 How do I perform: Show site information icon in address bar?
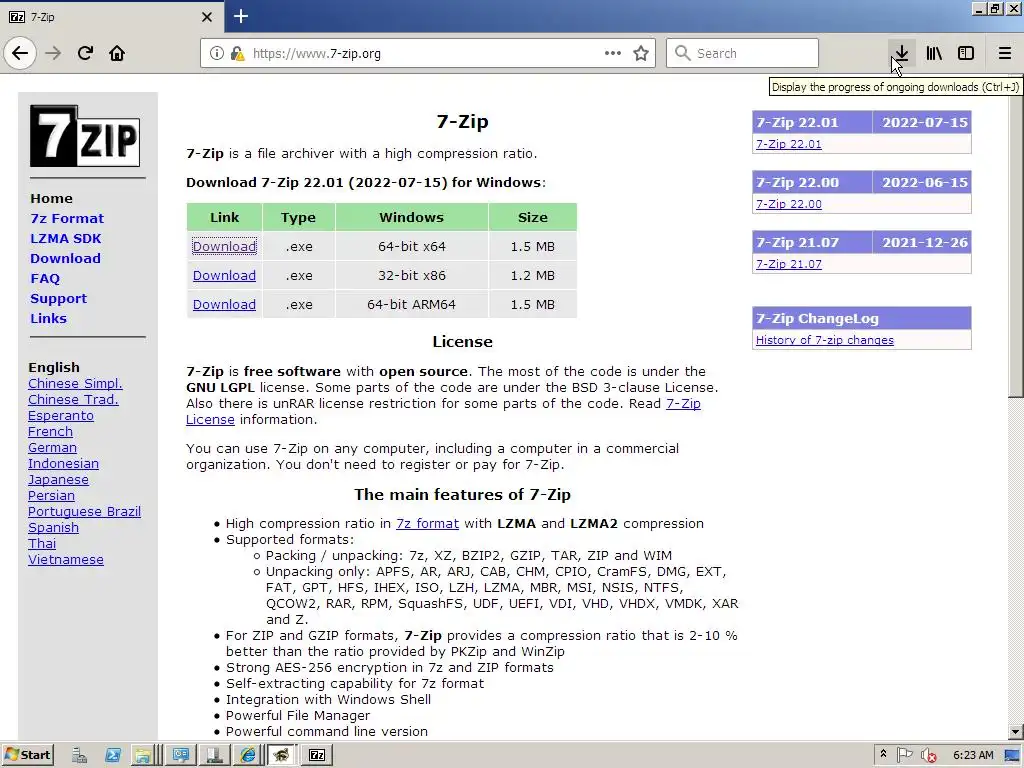(x=217, y=54)
